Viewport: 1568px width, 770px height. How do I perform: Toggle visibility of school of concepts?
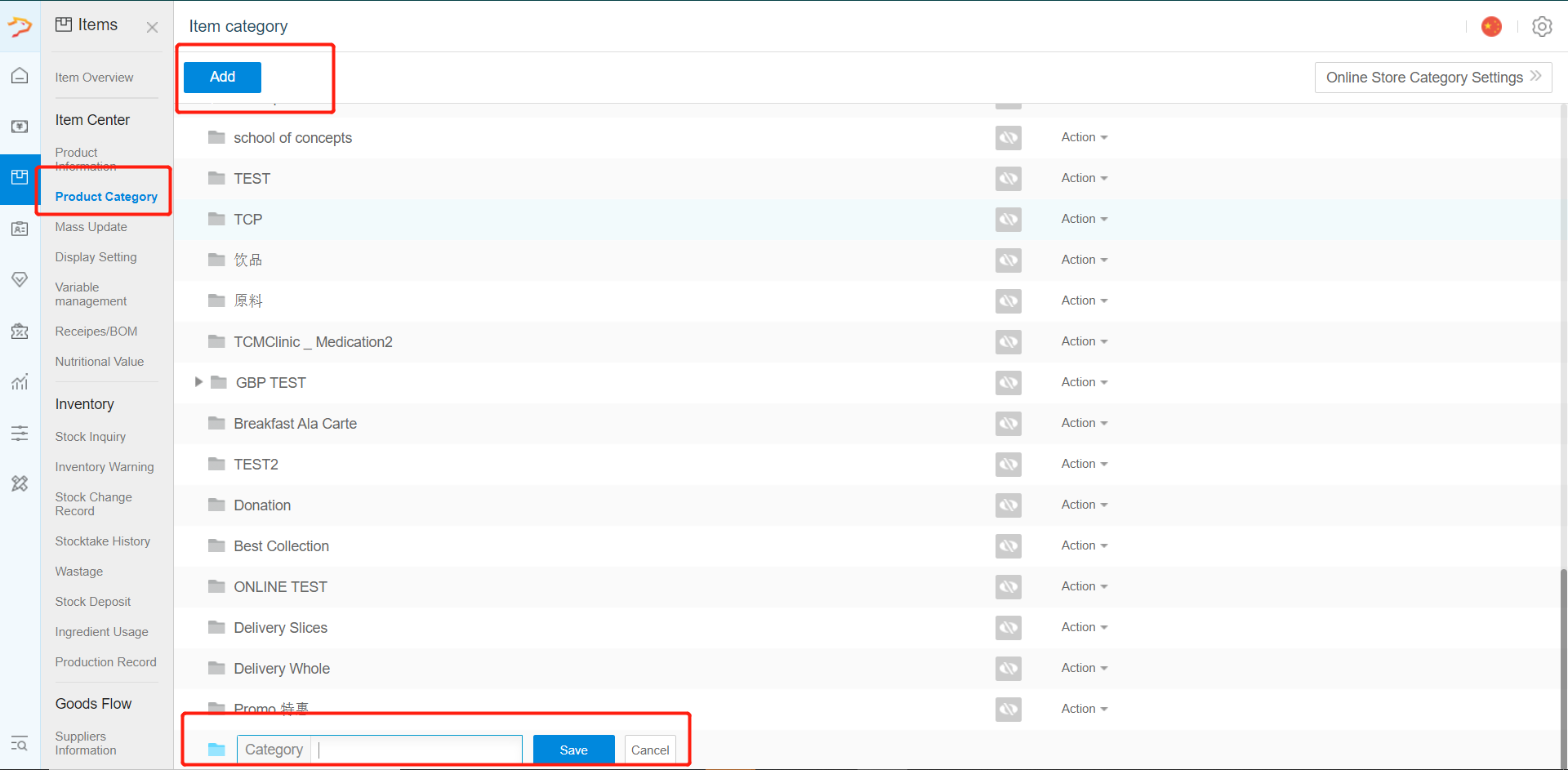(x=1009, y=137)
